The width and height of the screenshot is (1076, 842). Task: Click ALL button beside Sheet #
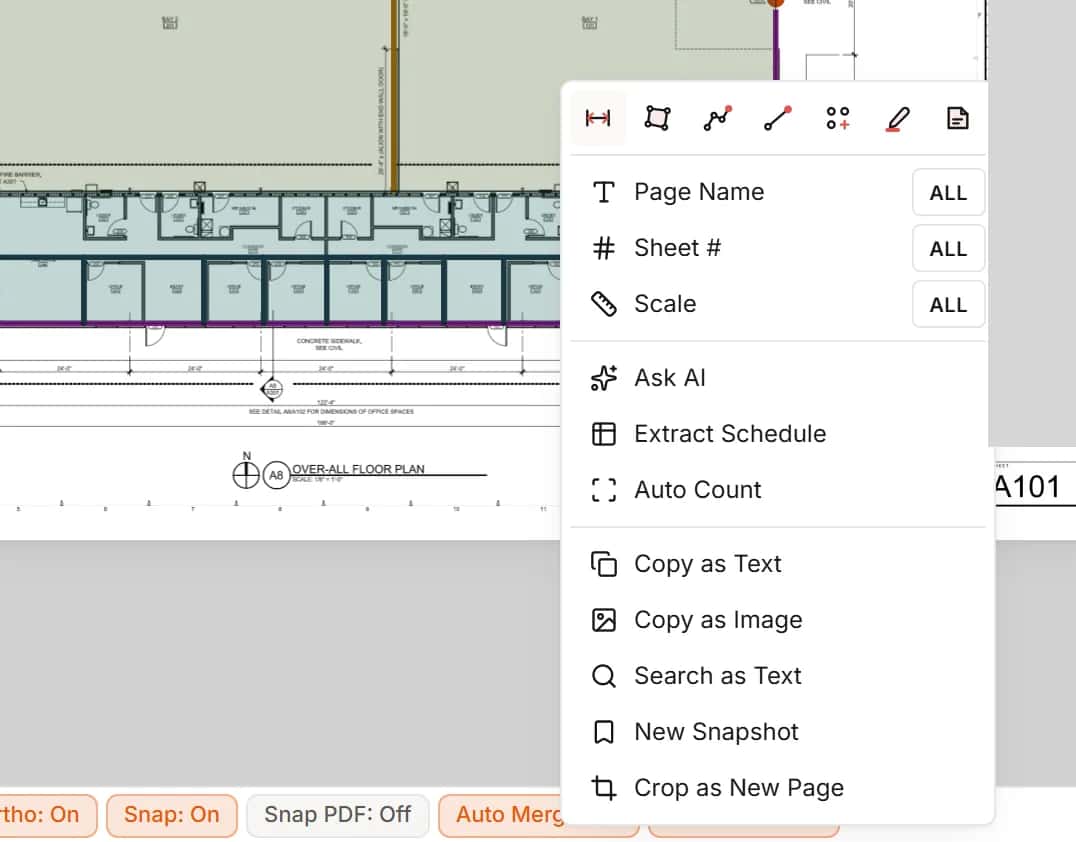tap(948, 248)
